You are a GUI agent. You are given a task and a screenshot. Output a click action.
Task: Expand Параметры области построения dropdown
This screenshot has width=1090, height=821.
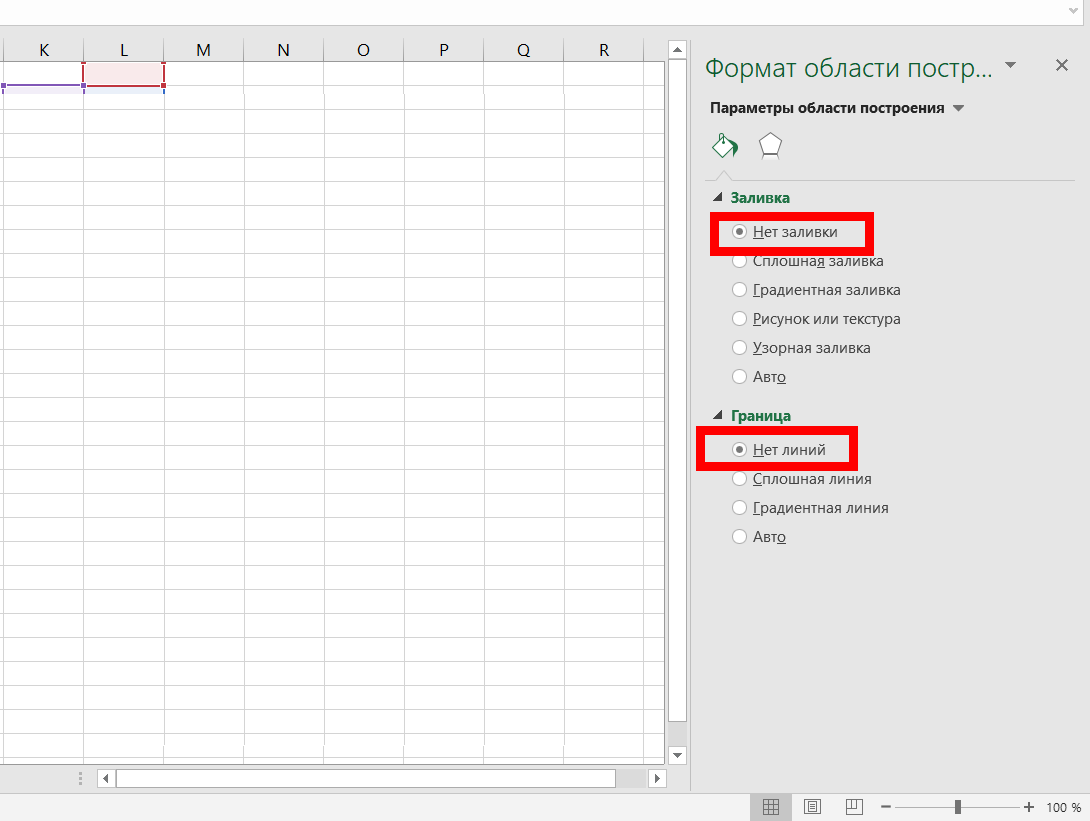pyautogui.click(x=959, y=108)
